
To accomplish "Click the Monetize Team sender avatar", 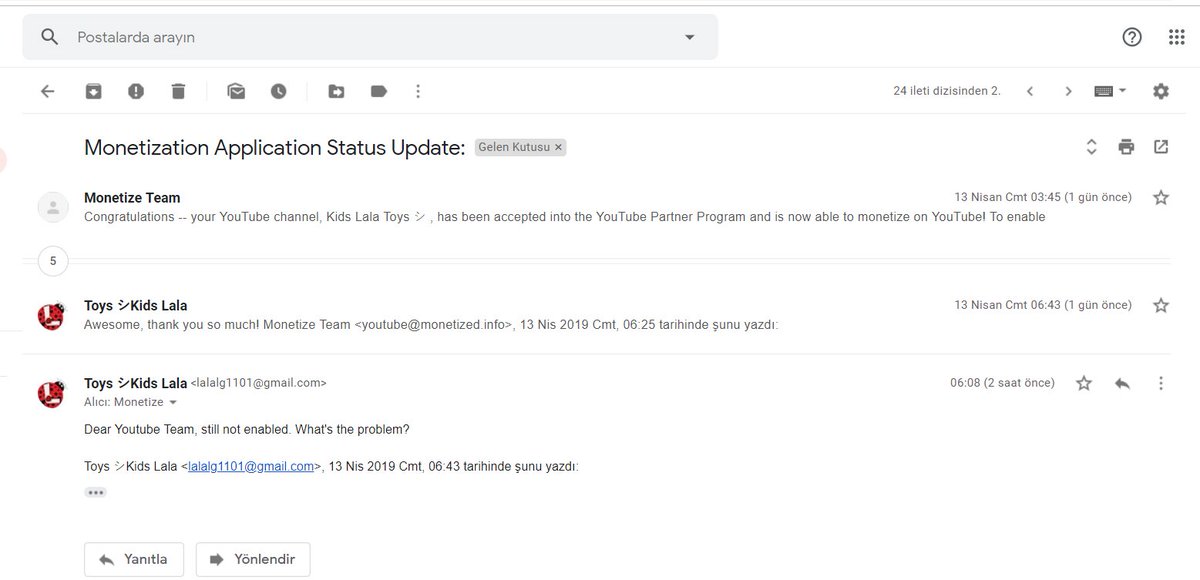I will (x=52, y=207).
